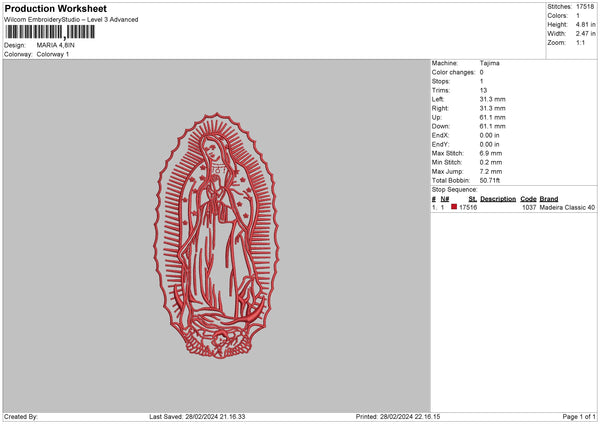600x424 pixels.
Task: Click the Width value 2.47 in
Action: (585, 34)
